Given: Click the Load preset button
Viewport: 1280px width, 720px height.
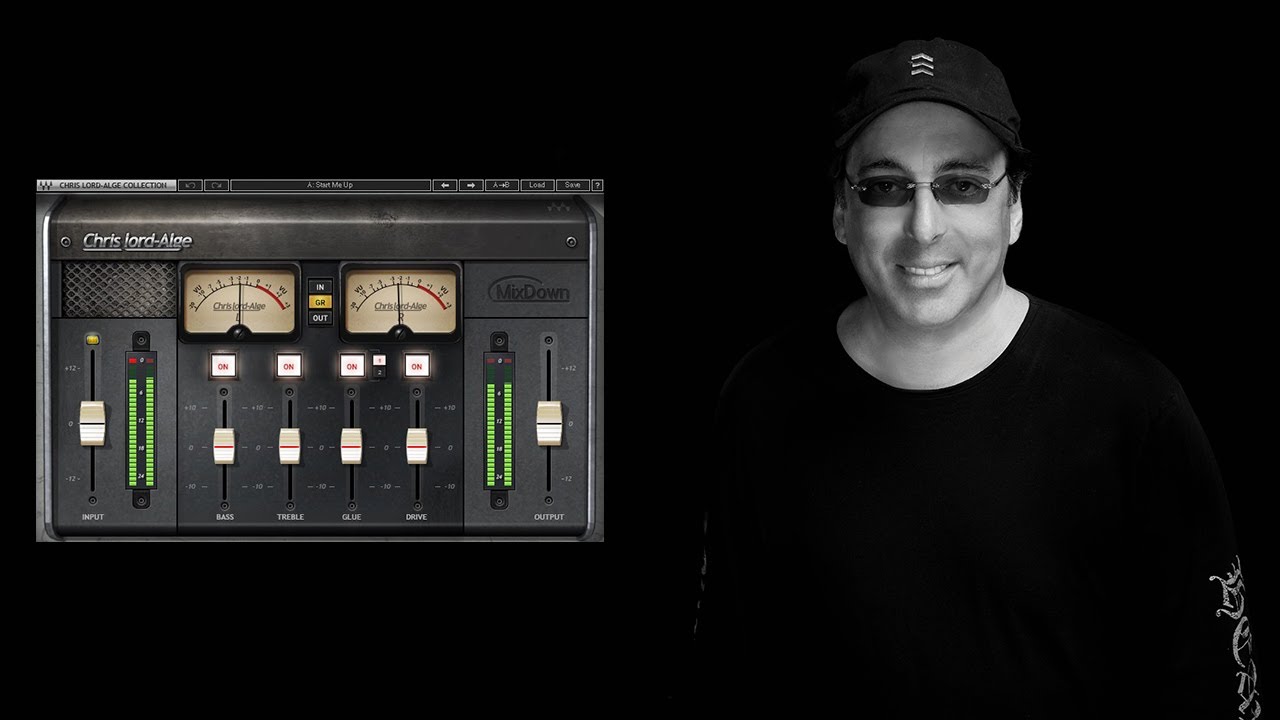Looking at the screenshot, I should 537,185.
